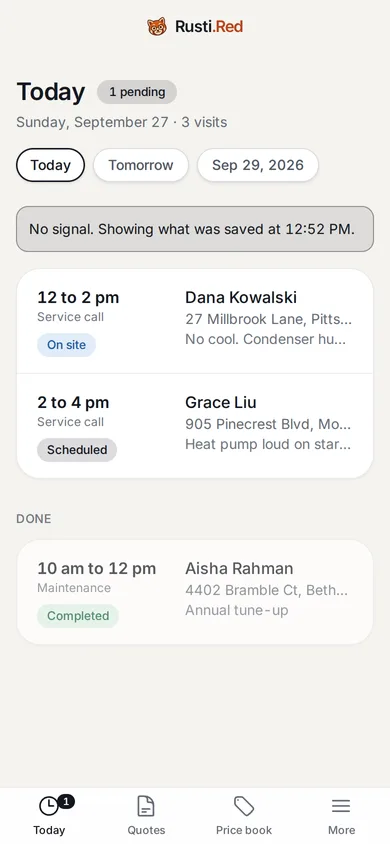
Task: Tap the notification badge on Today icon
Action: (66, 802)
